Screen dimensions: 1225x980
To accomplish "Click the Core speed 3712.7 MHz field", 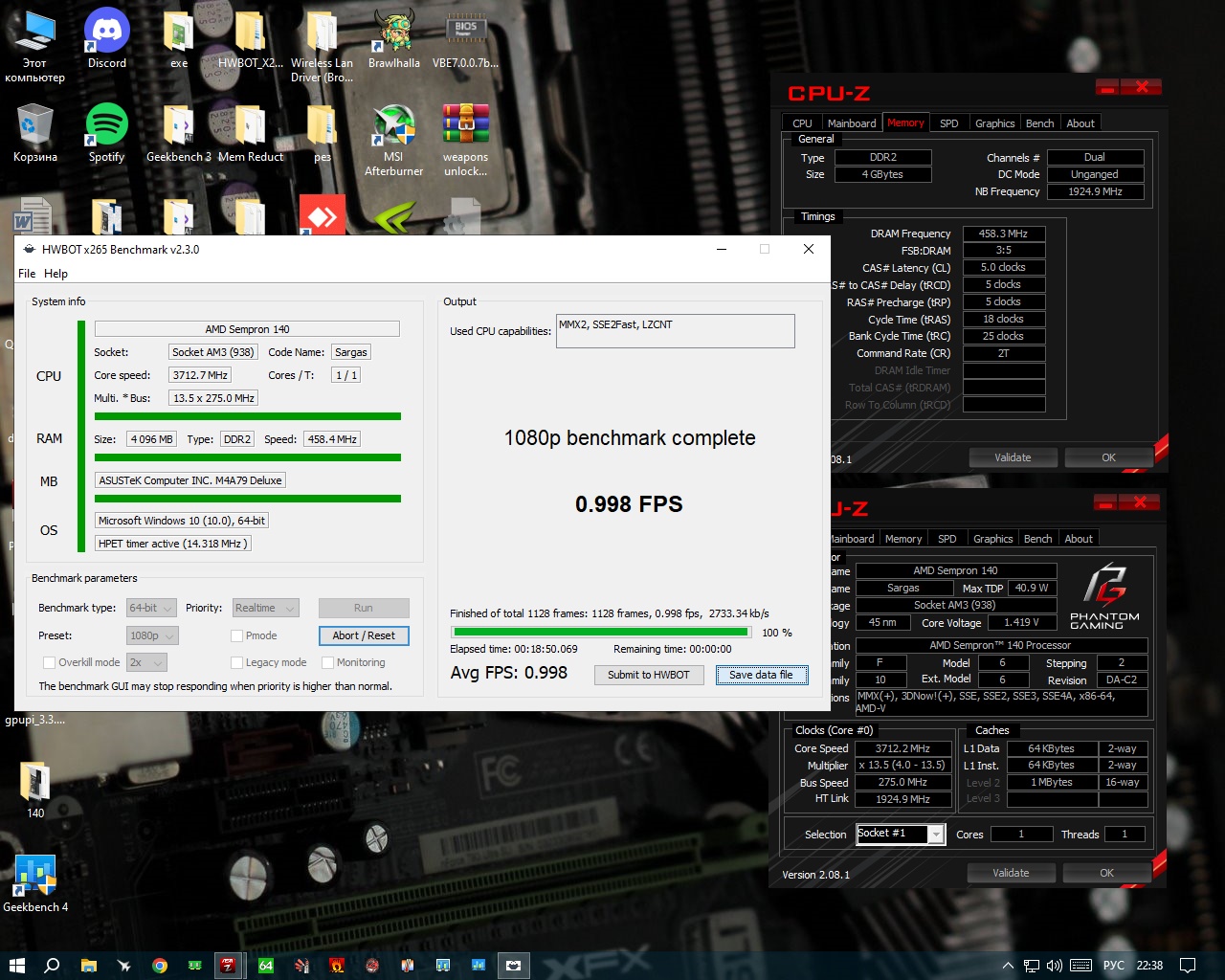I will point(201,375).
